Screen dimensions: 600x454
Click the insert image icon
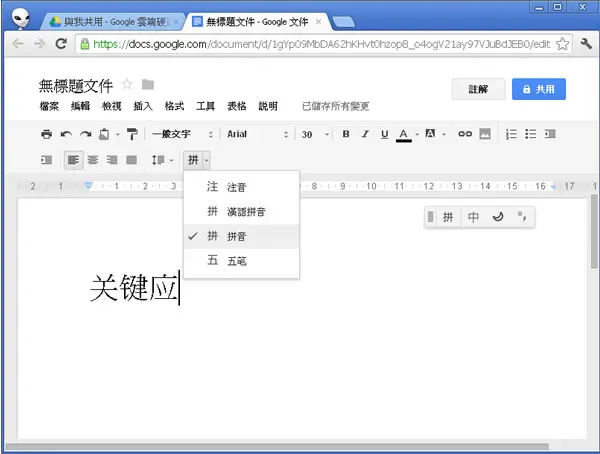pyautogui.click(x=485, y=134)
